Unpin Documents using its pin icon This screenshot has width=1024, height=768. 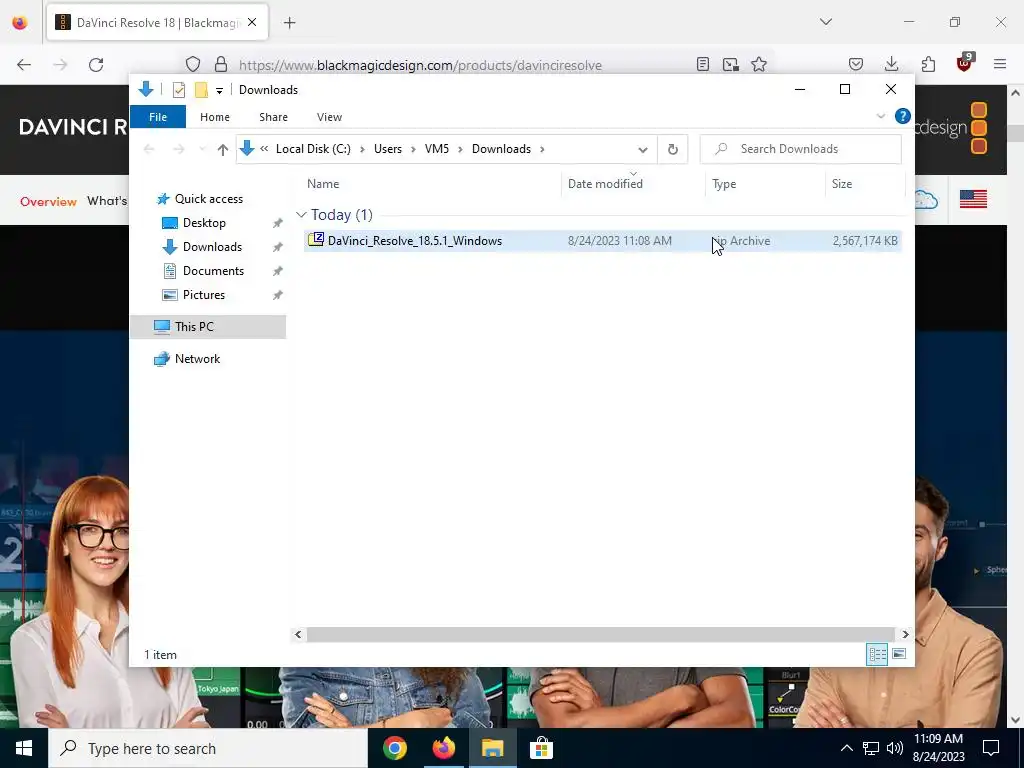278,271
